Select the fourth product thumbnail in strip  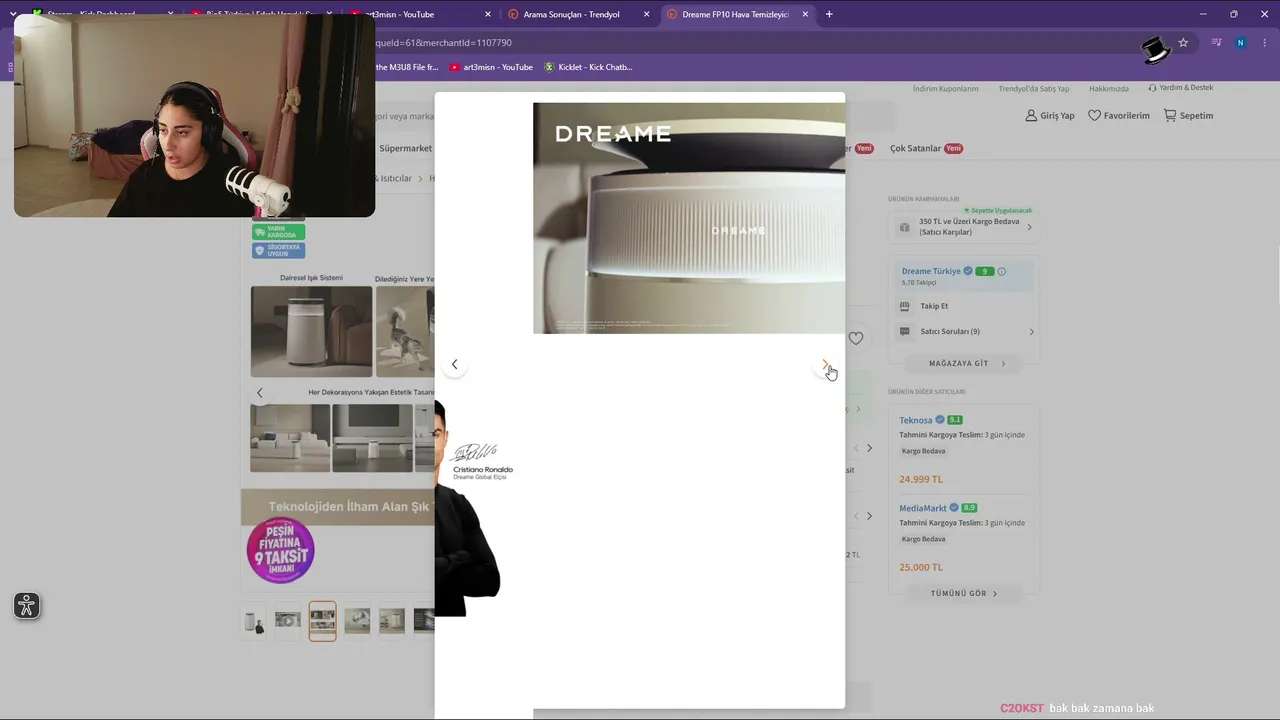pyautogui.click(x=357, y=621)
